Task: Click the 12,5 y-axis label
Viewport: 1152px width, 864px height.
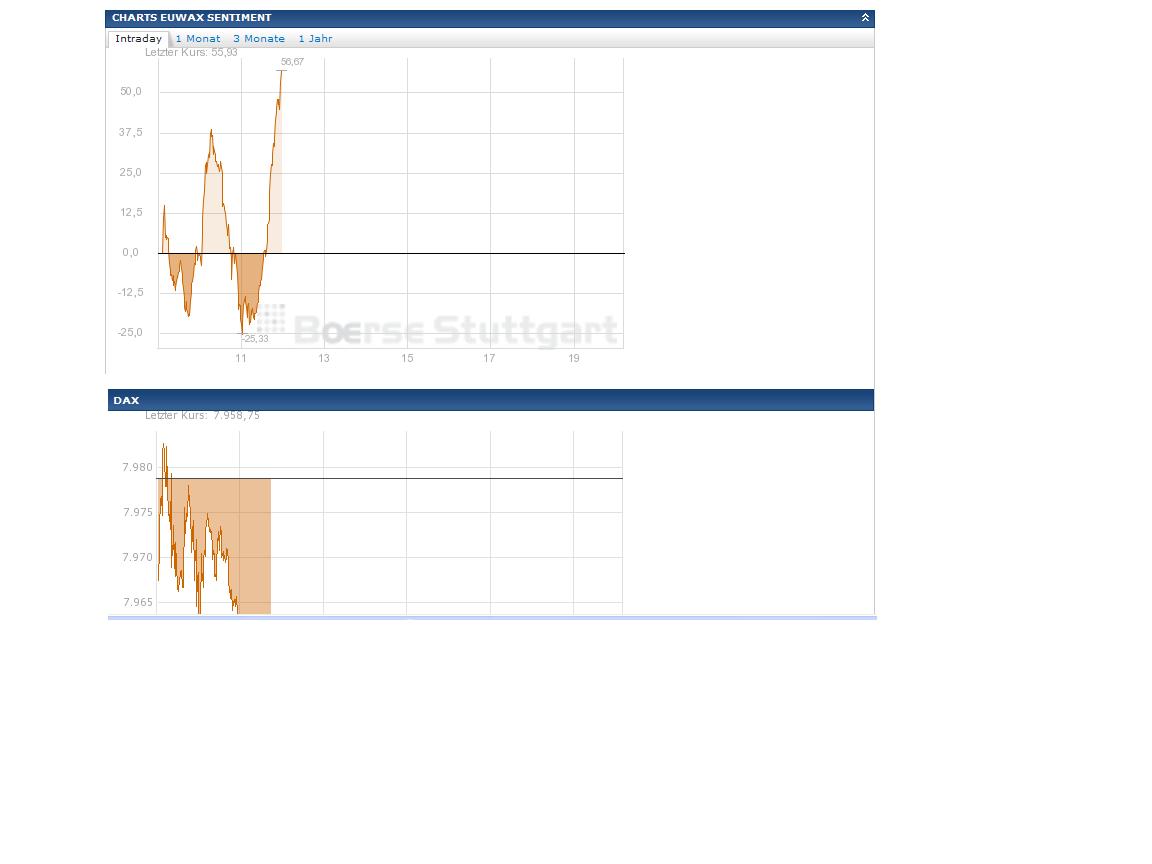Action: (132, 212)
